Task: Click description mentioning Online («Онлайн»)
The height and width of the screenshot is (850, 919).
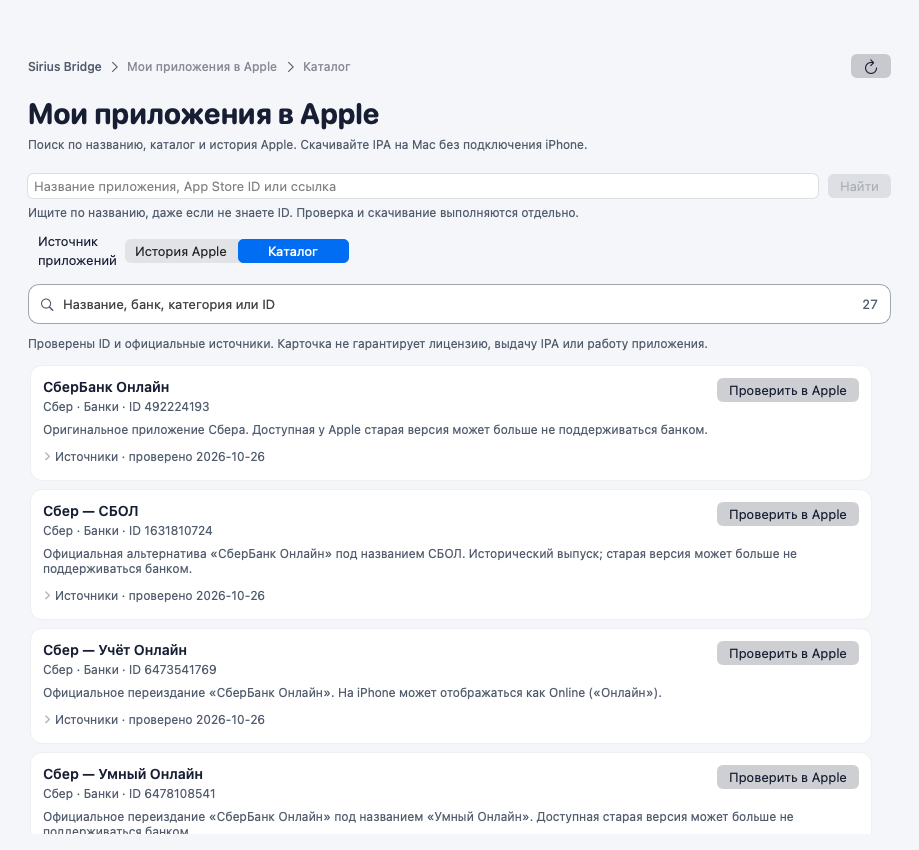Action: point(352,692)
